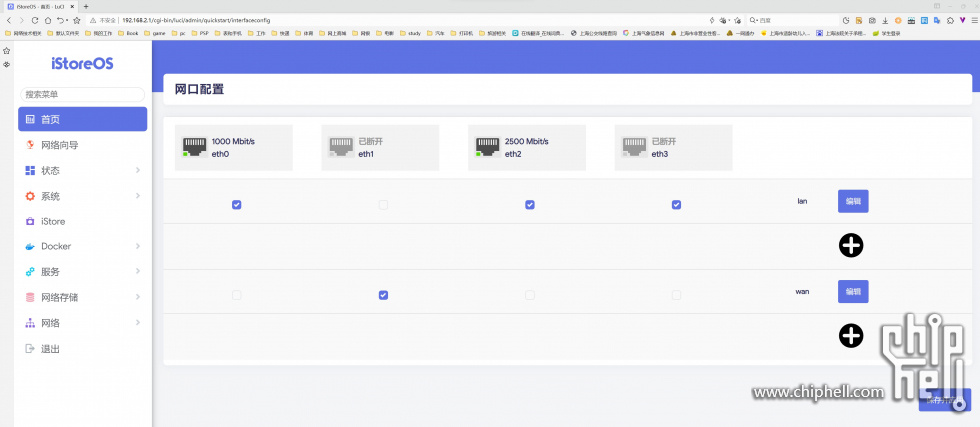
Task: Select the iStore sidebar item
Action: point(82,221)
